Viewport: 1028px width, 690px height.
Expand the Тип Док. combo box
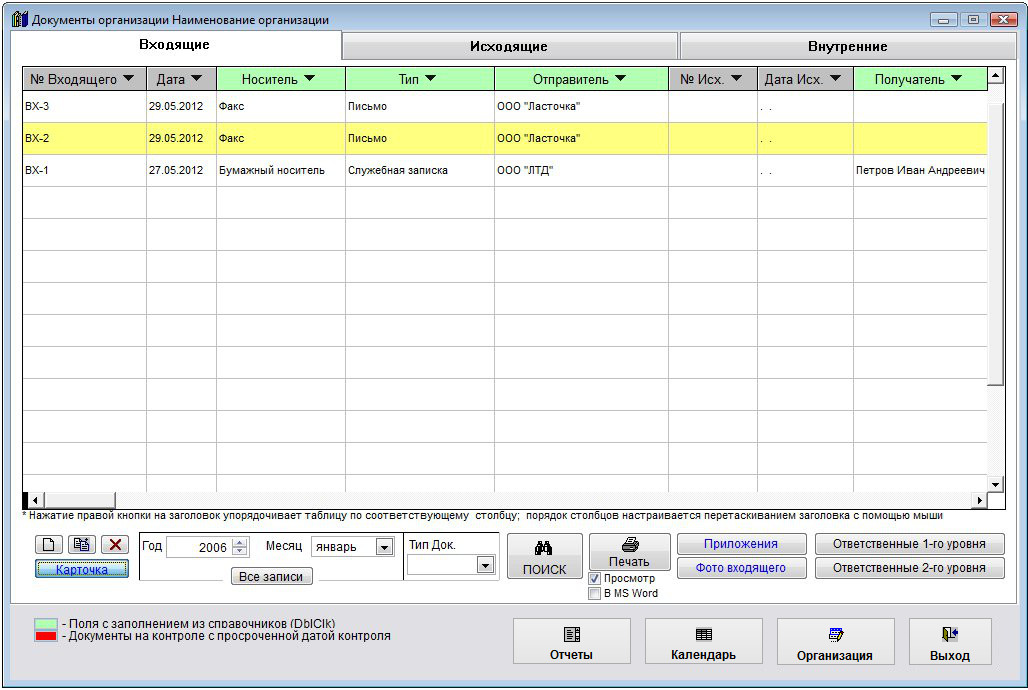click(x=485, y=565)
